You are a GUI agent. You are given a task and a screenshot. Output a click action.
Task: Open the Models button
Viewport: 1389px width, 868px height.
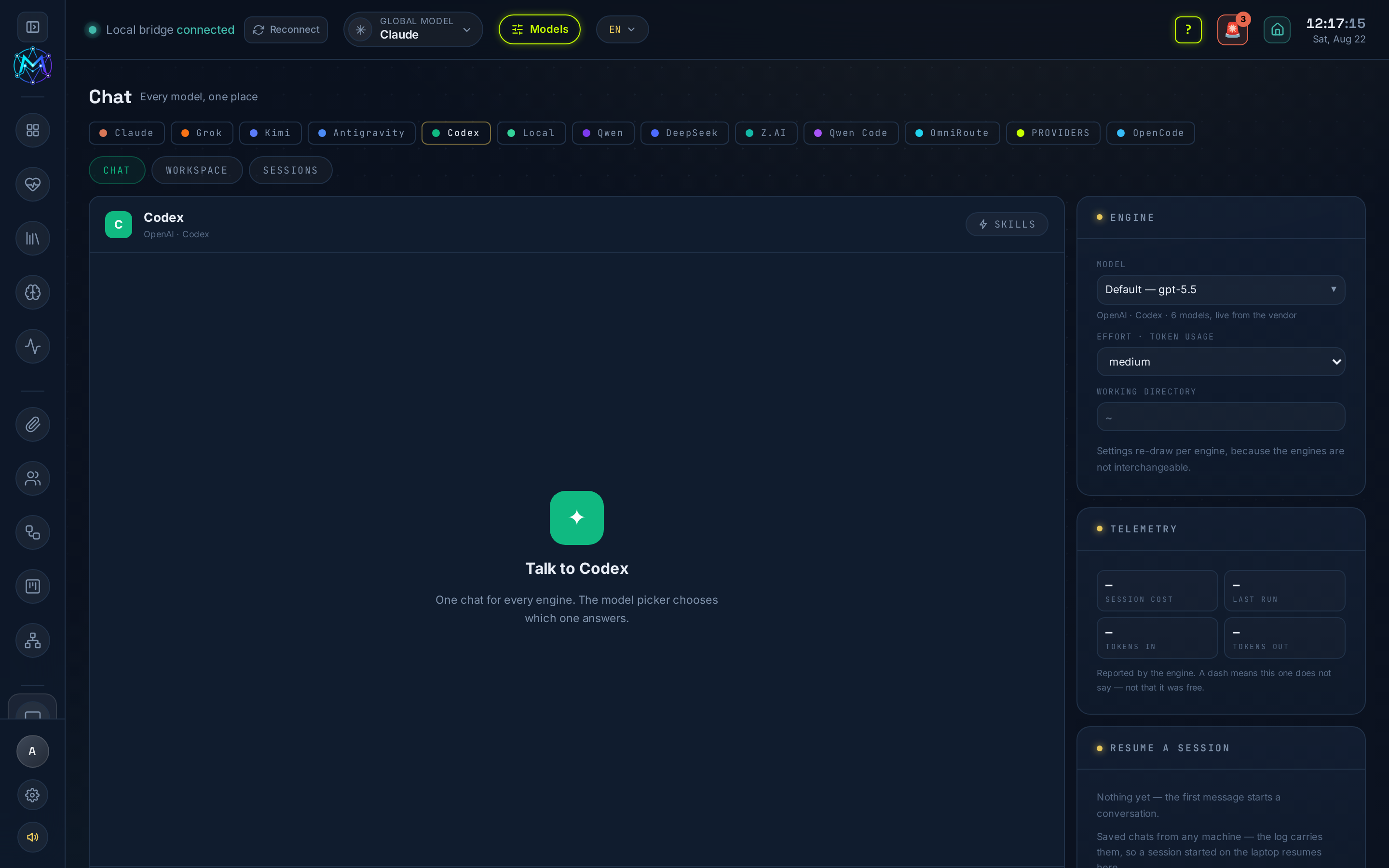tap(540, 29)
